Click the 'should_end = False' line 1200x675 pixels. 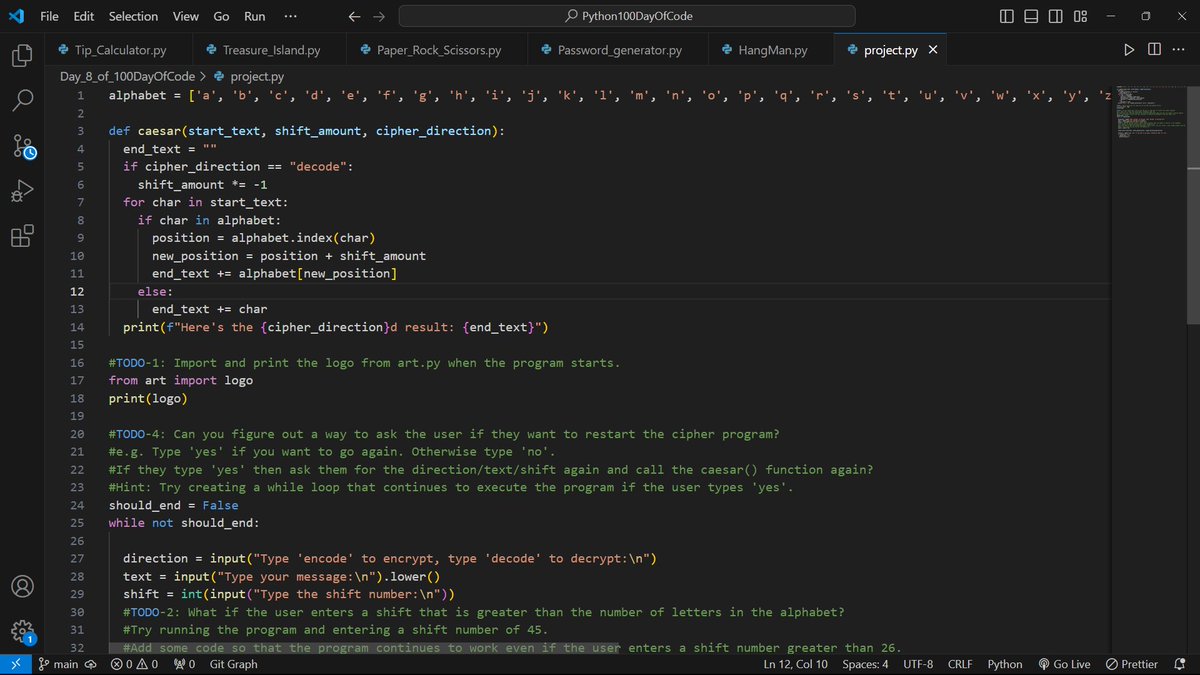click(174, 505)
